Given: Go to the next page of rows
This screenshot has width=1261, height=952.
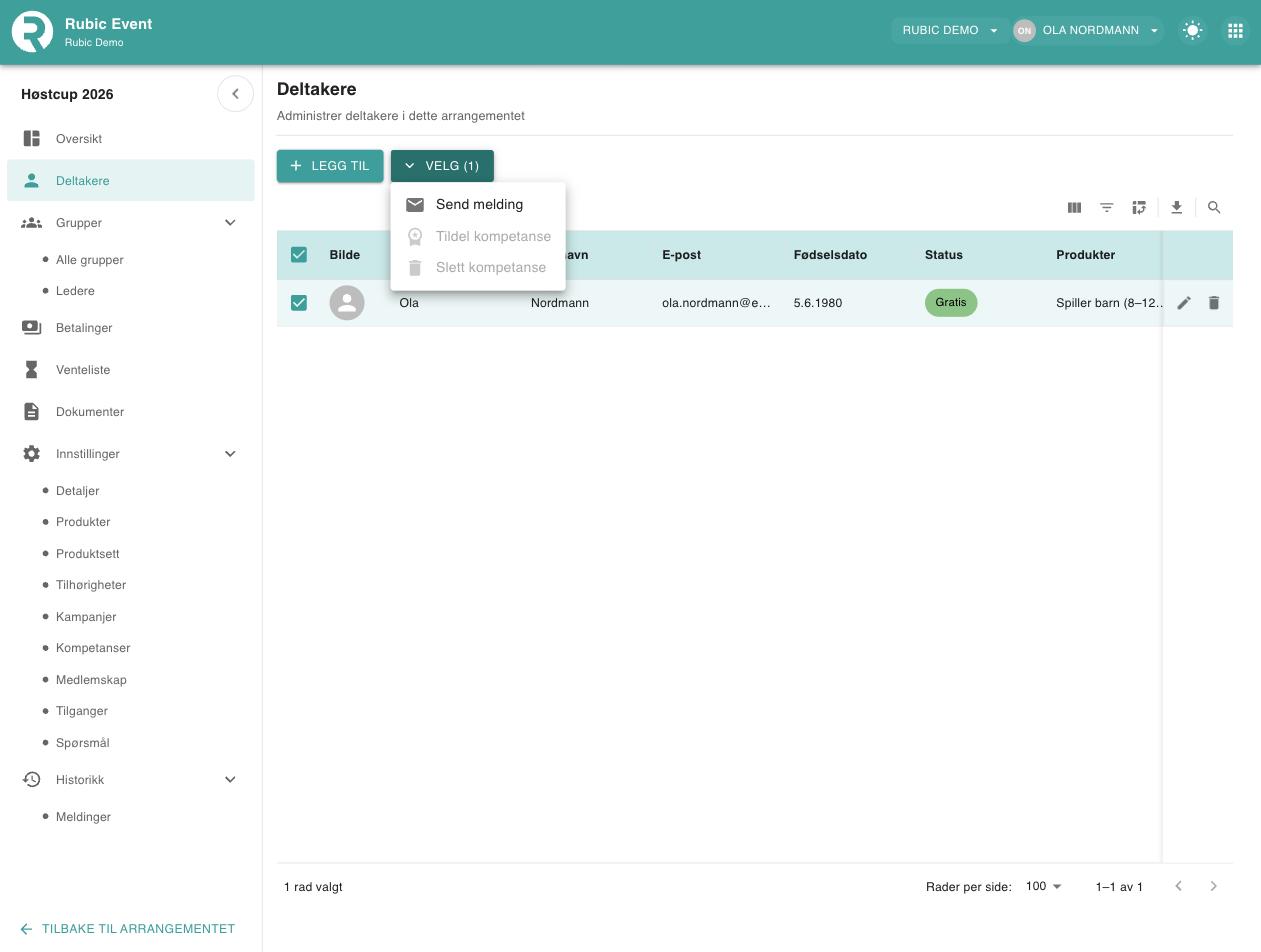Looking at the screenshot, I should tap(1214, 886).
